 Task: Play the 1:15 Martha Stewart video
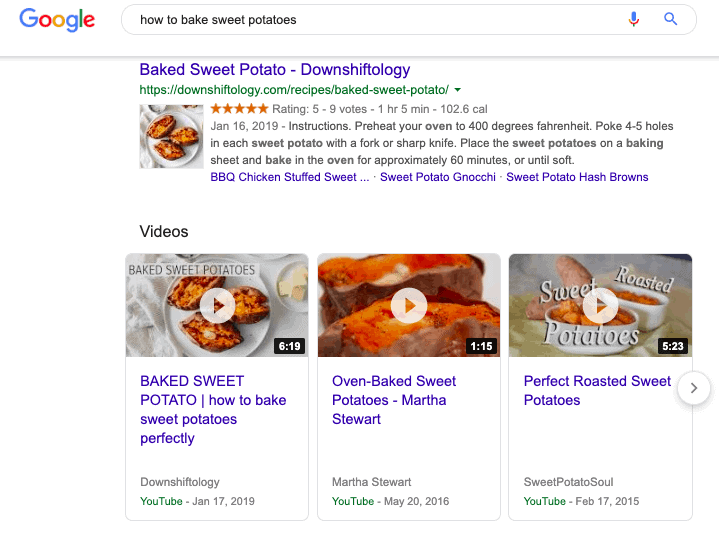pos(409,305)
